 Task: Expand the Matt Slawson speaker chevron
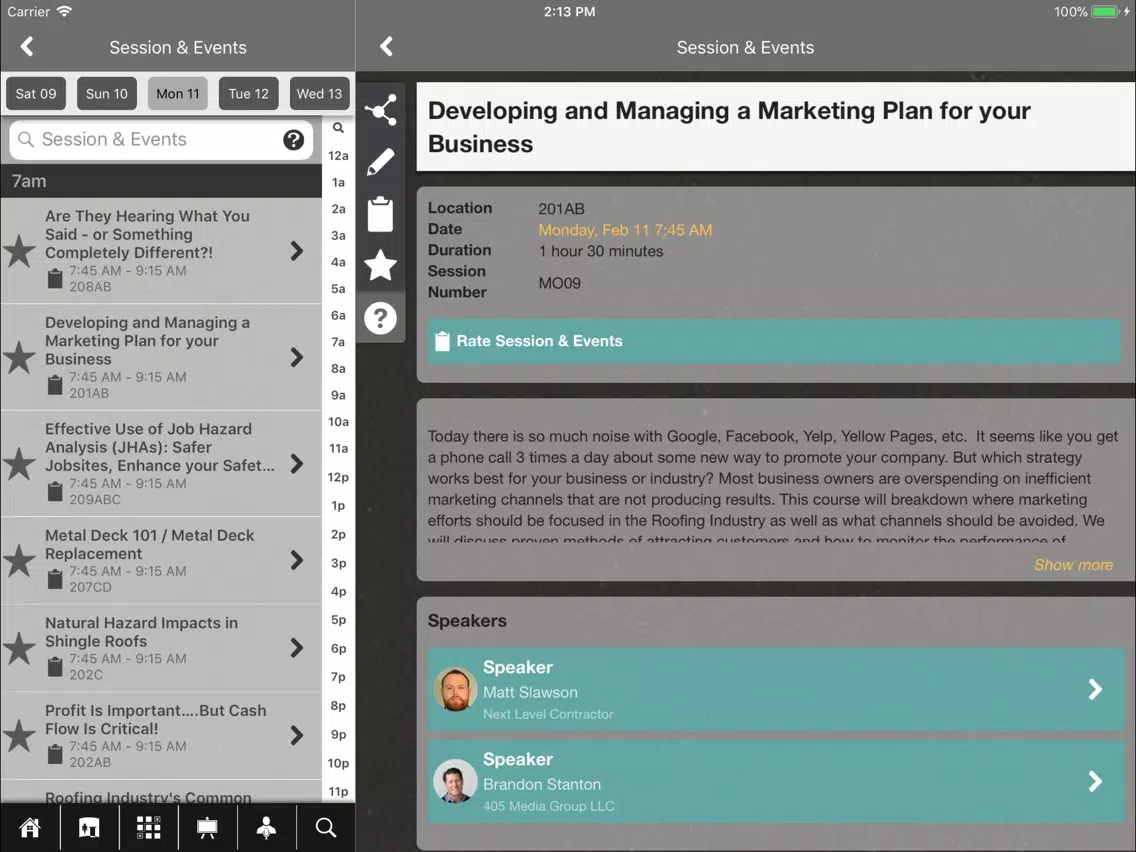(x=1095, y=689)
